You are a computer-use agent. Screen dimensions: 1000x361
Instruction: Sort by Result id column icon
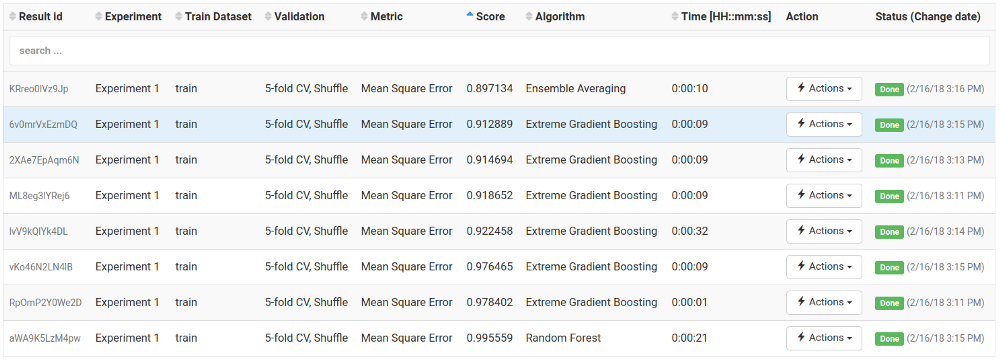point(13,17)
